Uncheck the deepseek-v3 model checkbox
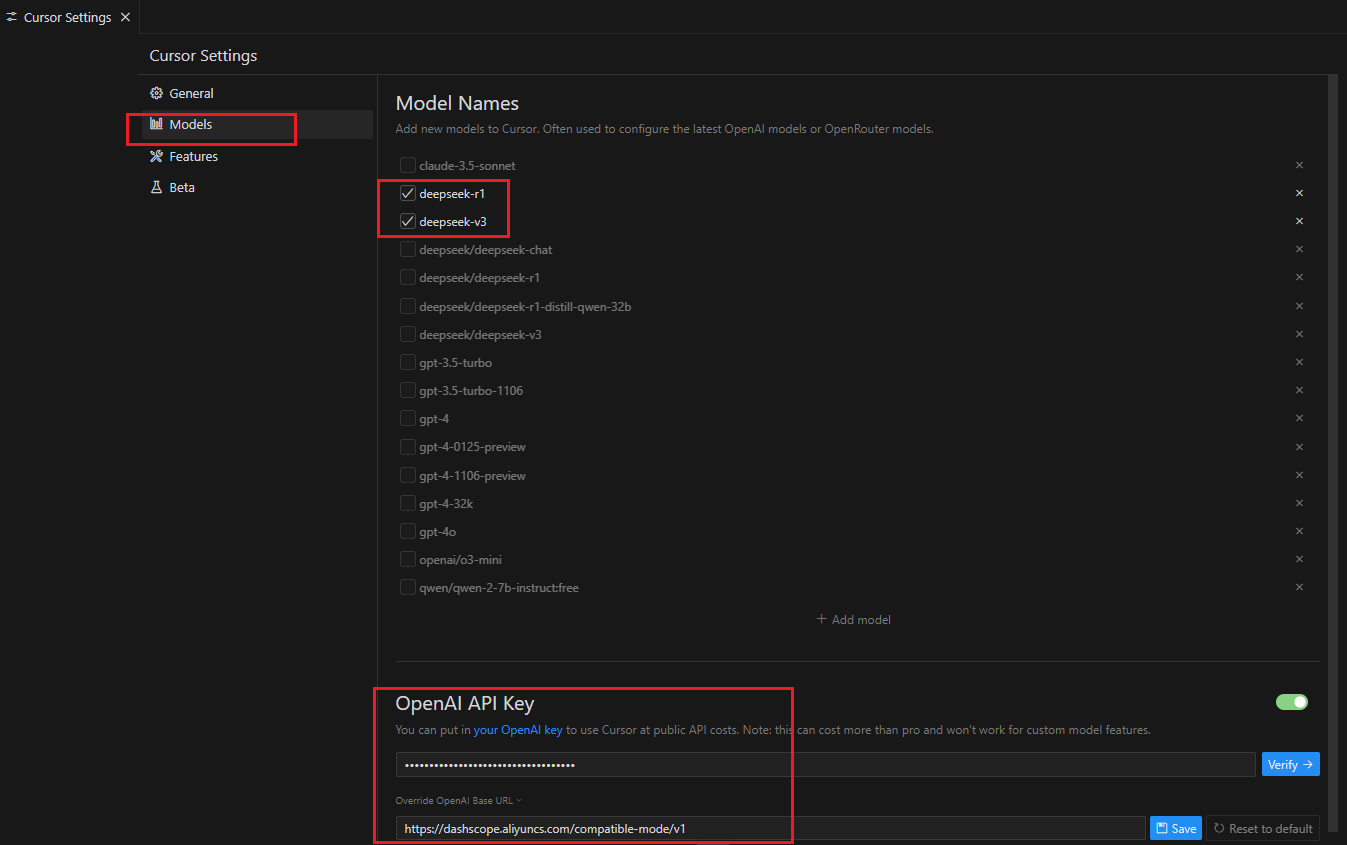 click(408, 221)
